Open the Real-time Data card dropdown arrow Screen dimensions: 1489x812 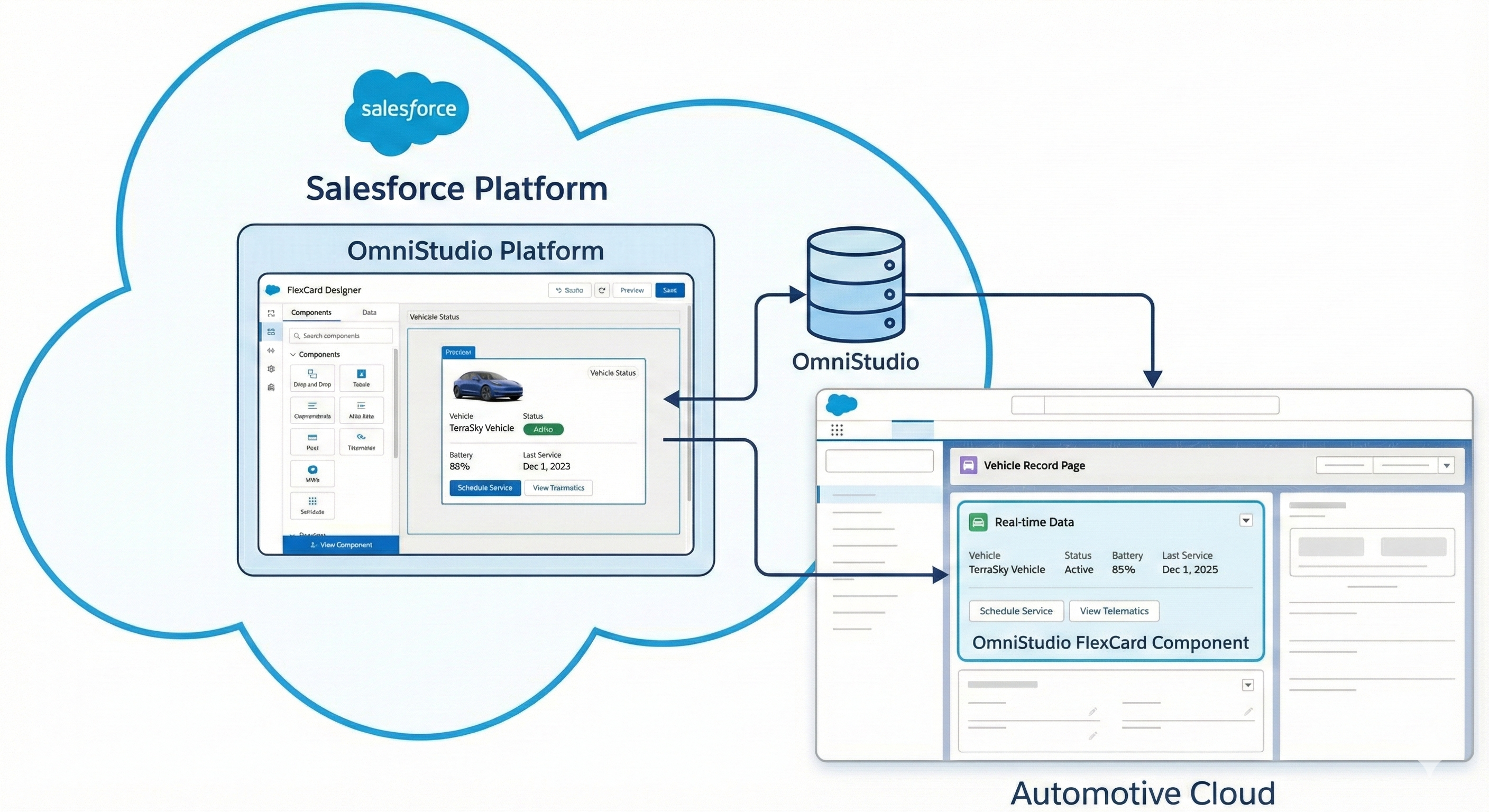[x=1246, y=521]
